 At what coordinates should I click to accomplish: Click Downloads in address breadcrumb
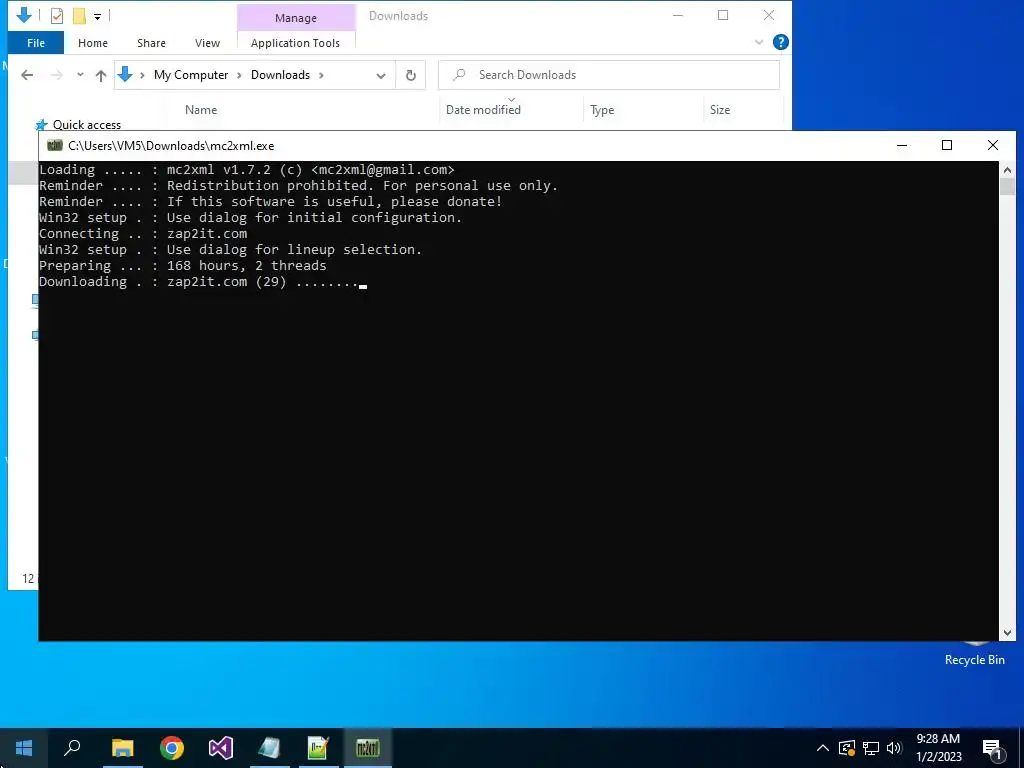coord(280,75)
